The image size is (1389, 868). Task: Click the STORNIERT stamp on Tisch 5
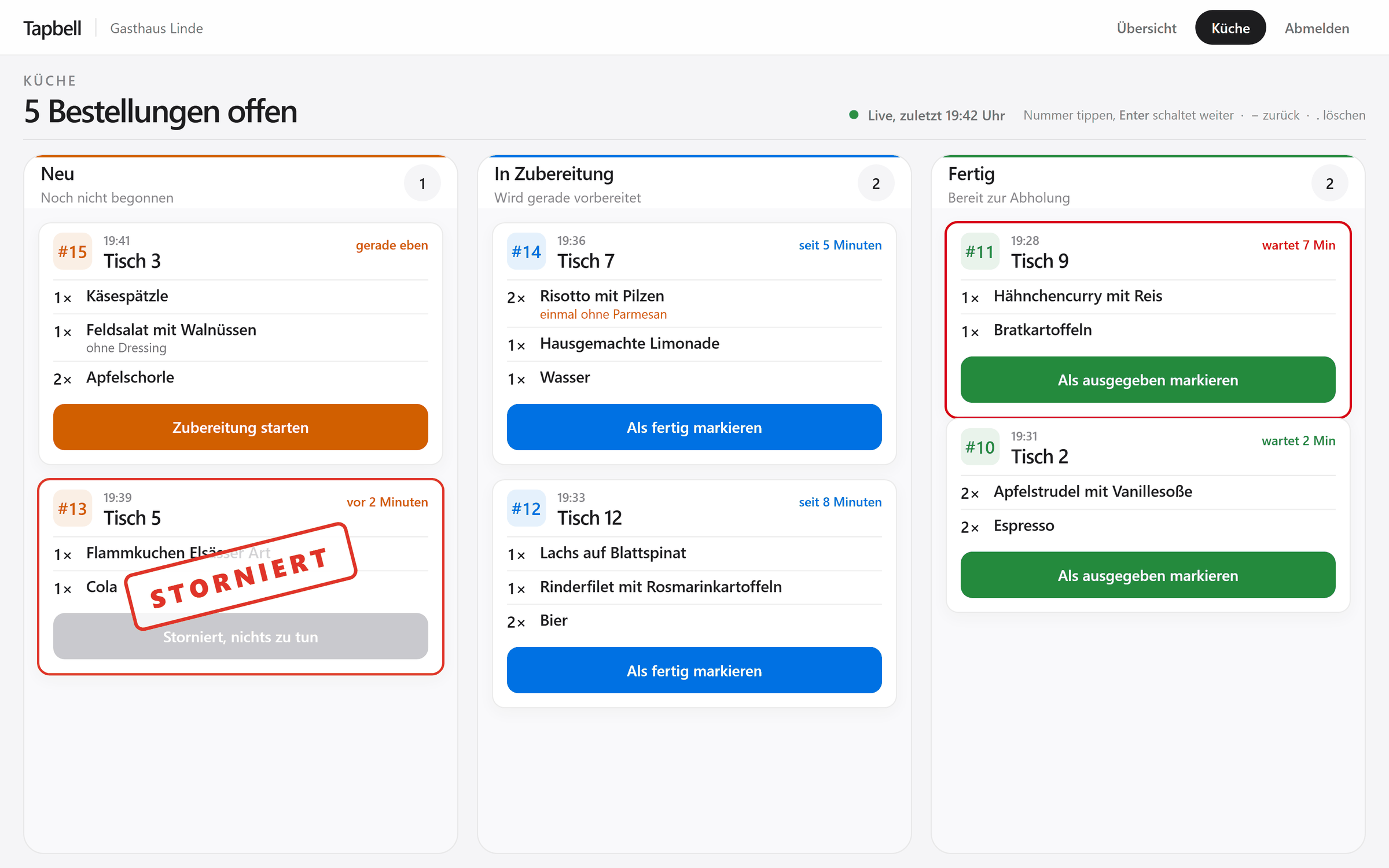[x=241, y=577]
